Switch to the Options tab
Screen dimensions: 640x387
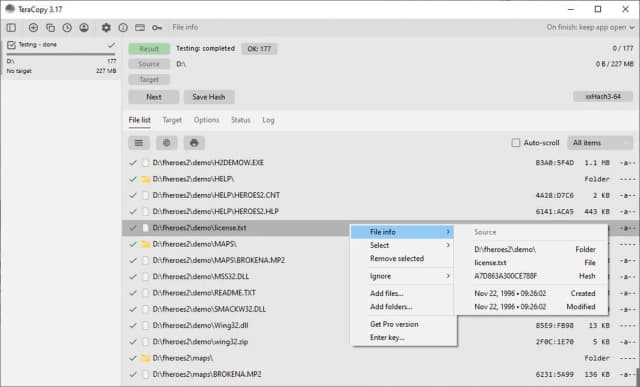(x=206, y=120)
